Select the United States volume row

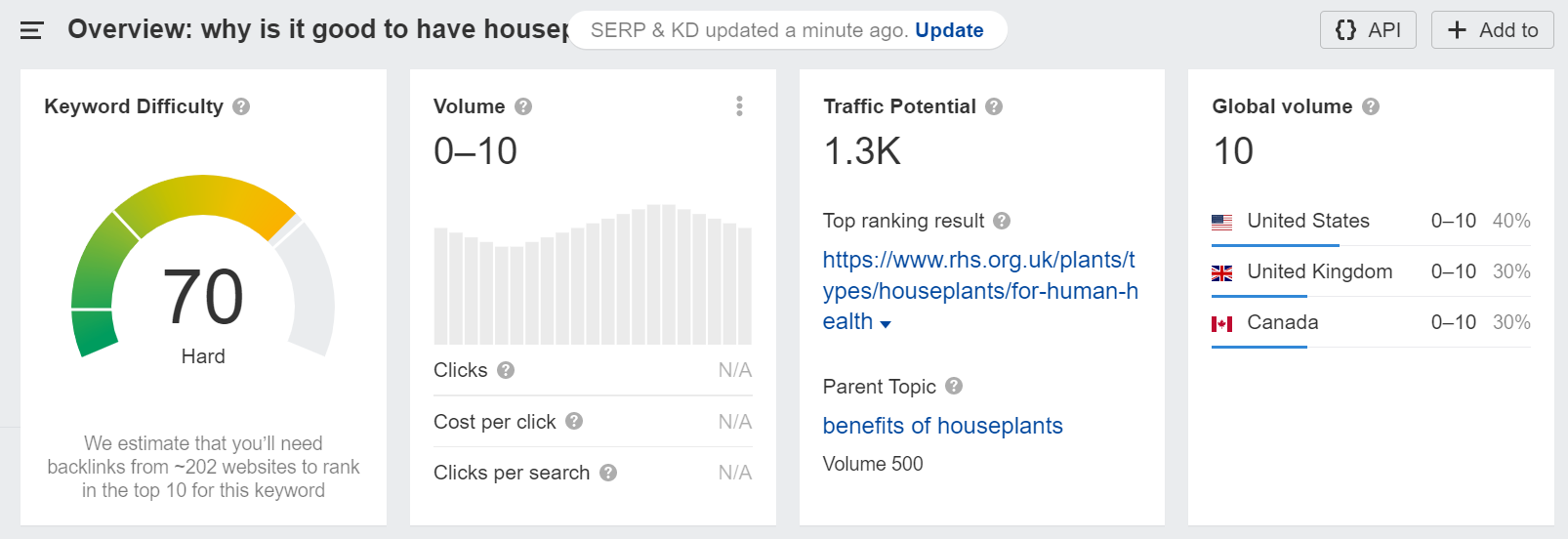point(1371,222)
